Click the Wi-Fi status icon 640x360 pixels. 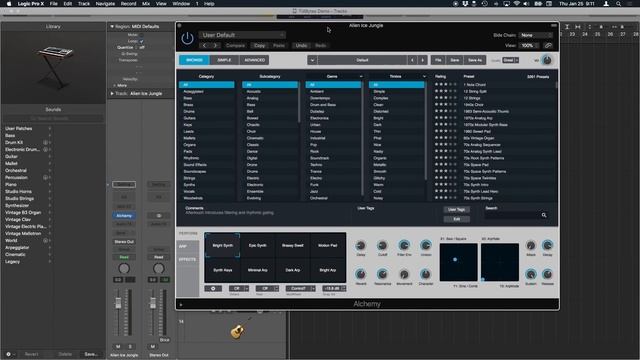pyautogui.click(x=516, y=4)
